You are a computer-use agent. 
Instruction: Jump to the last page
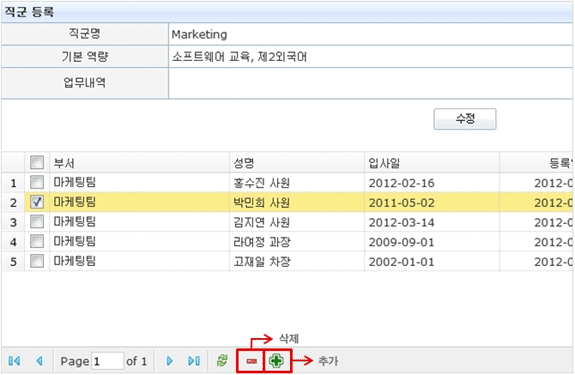pyautogui.click(x=194, y=361)
